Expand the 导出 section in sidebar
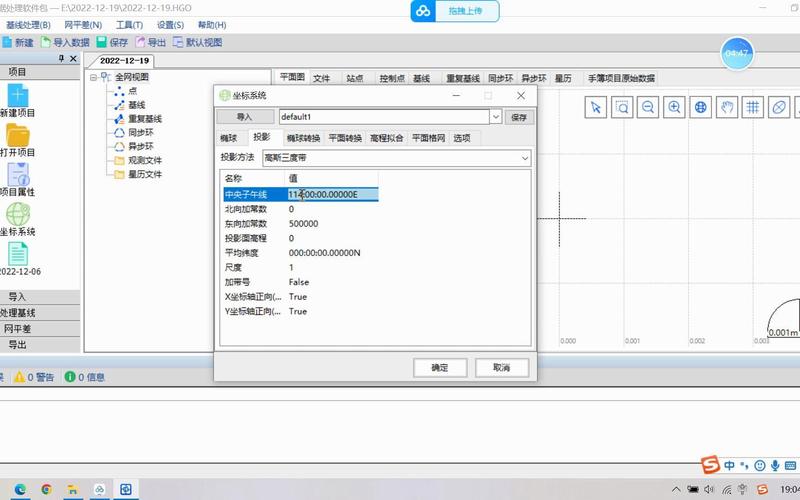800x500 pixels. pyautogui.click(x=40, y=345)
